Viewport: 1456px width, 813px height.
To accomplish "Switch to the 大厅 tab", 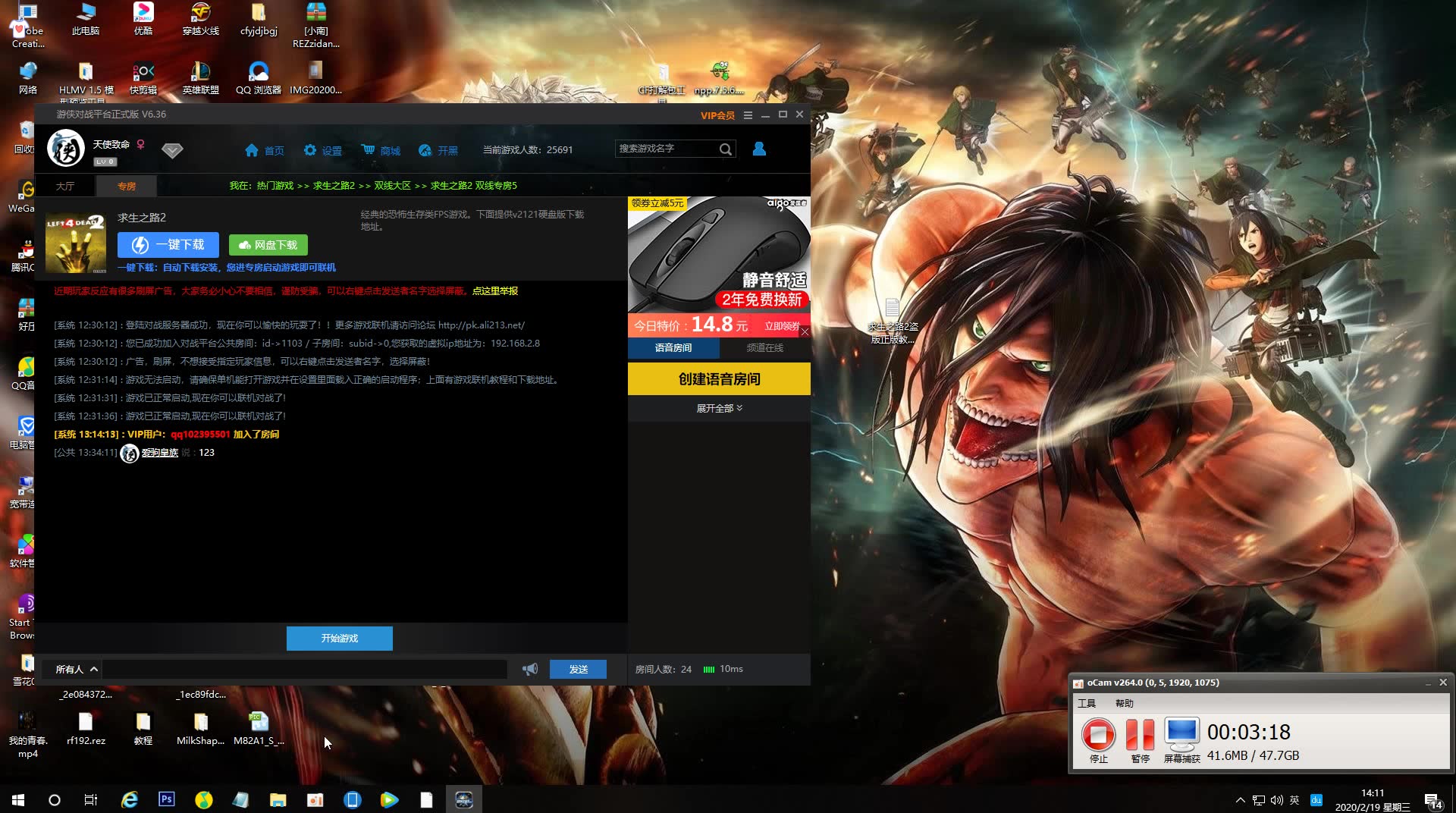I will [x=65, y=186].
